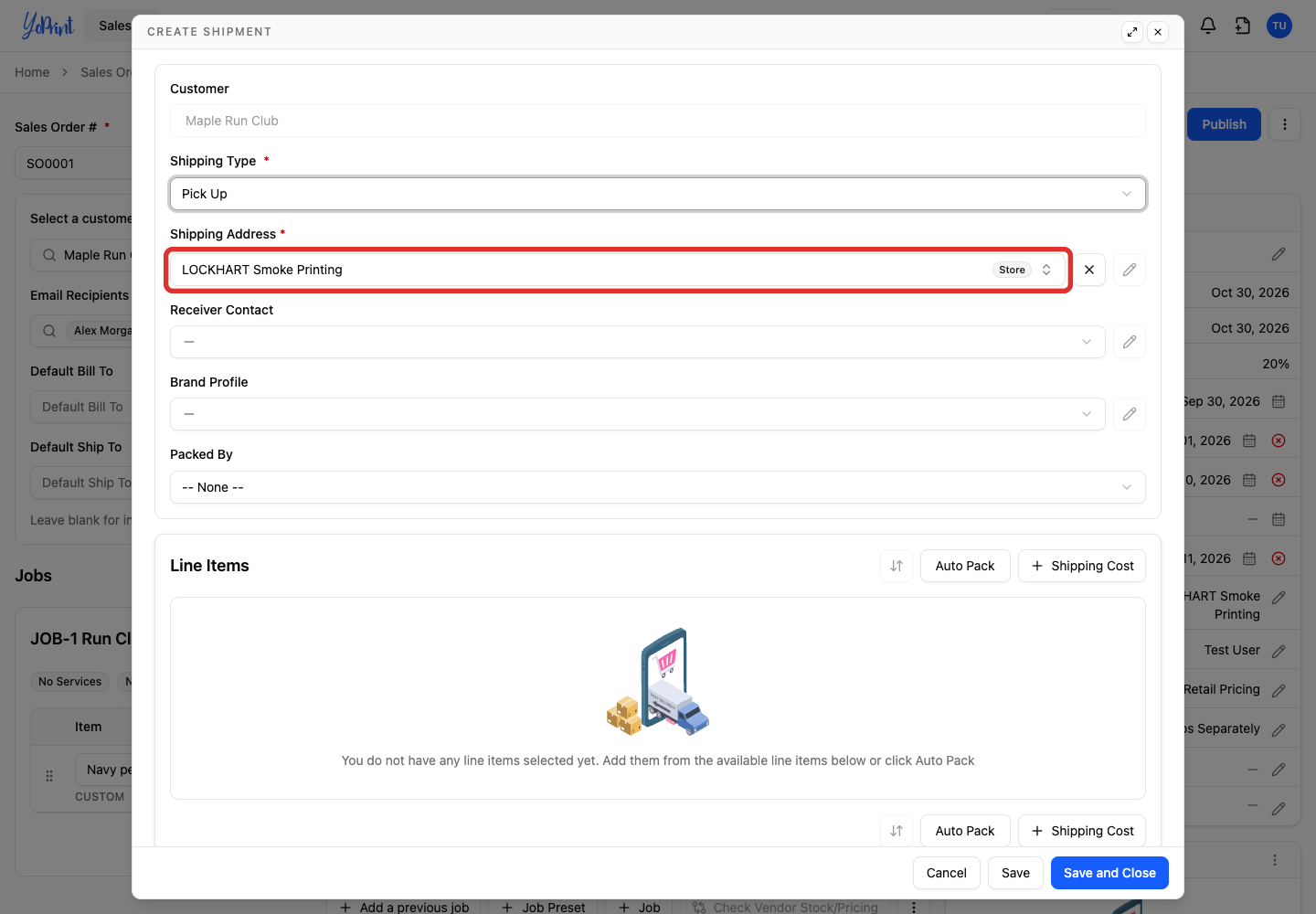Screen dimensions: 1316x914
Task: Edit the Retail Pricing field
Action: pos(1279,690)
